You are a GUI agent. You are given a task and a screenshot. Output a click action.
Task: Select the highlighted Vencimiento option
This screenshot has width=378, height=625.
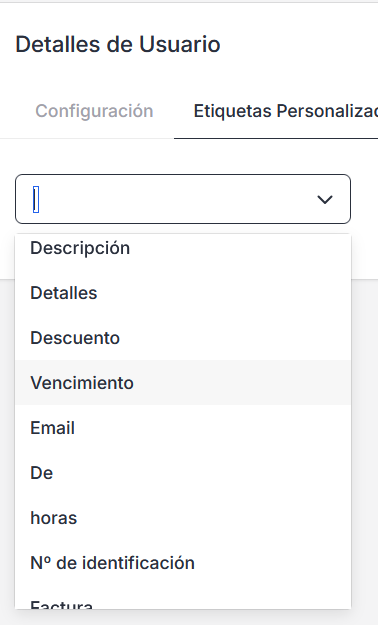tap(183, 383)
